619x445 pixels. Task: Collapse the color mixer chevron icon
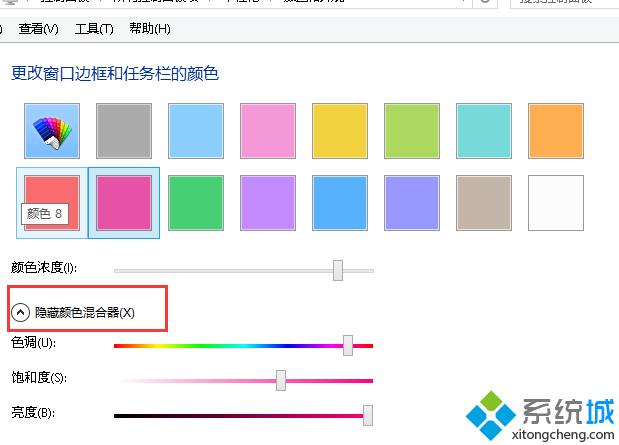click(x=21, y=312)
